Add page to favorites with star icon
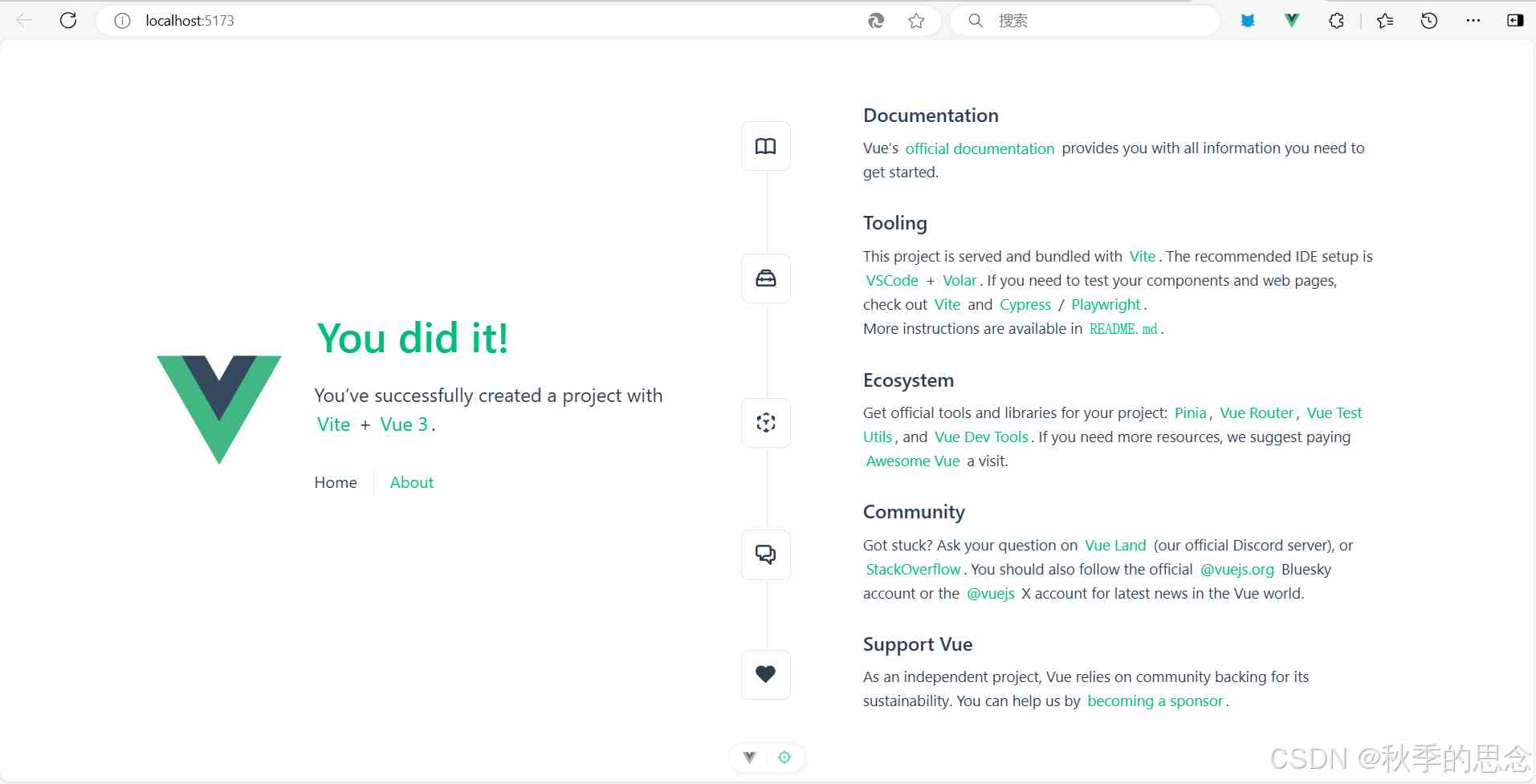 tap(916, 21)
